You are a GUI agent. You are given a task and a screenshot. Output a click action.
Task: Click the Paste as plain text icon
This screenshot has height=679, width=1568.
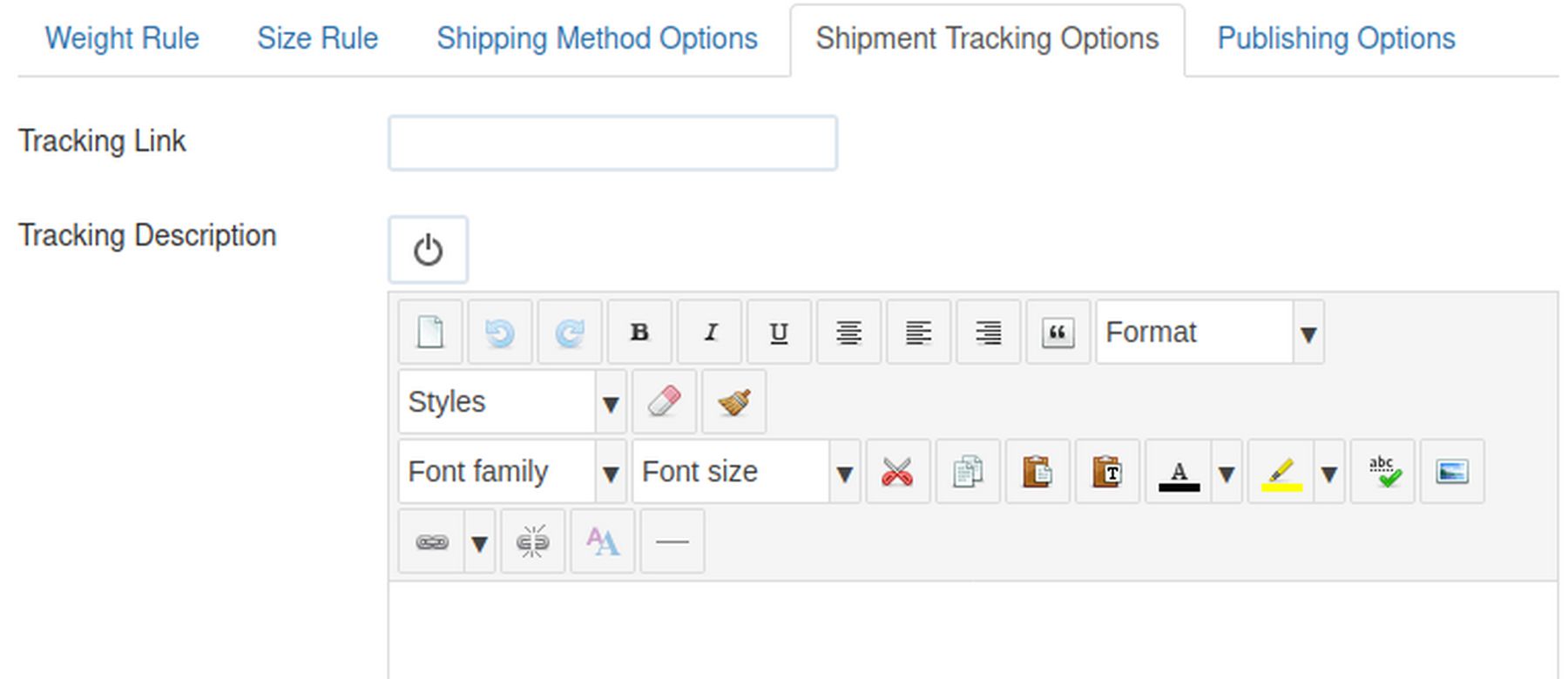pos(1107,472)
